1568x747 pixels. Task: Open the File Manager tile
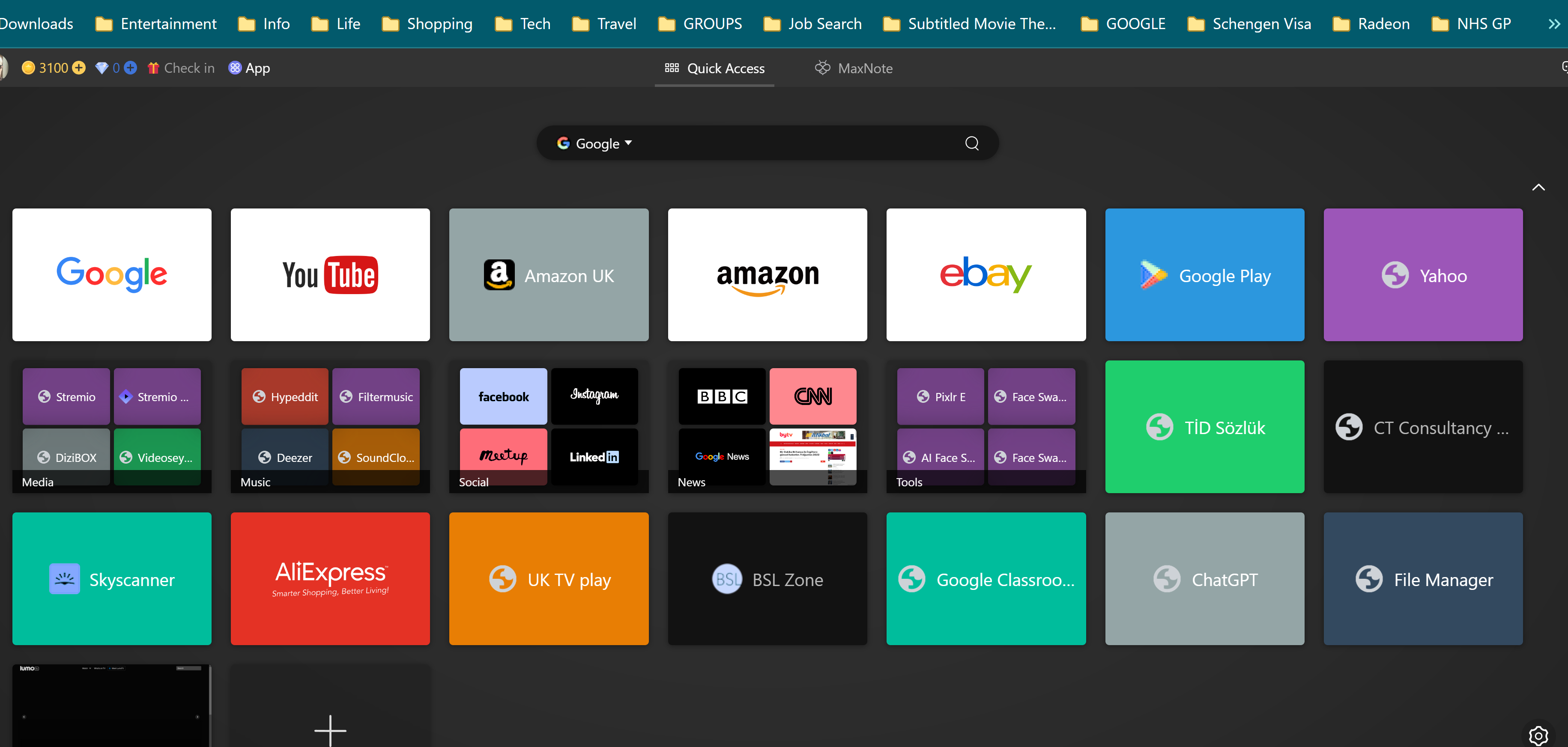[1422, 578]
